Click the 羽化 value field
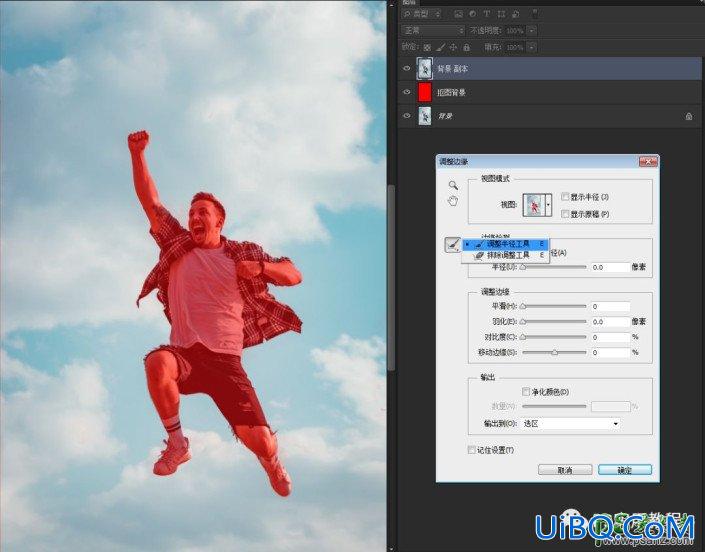 click(610, 322)
